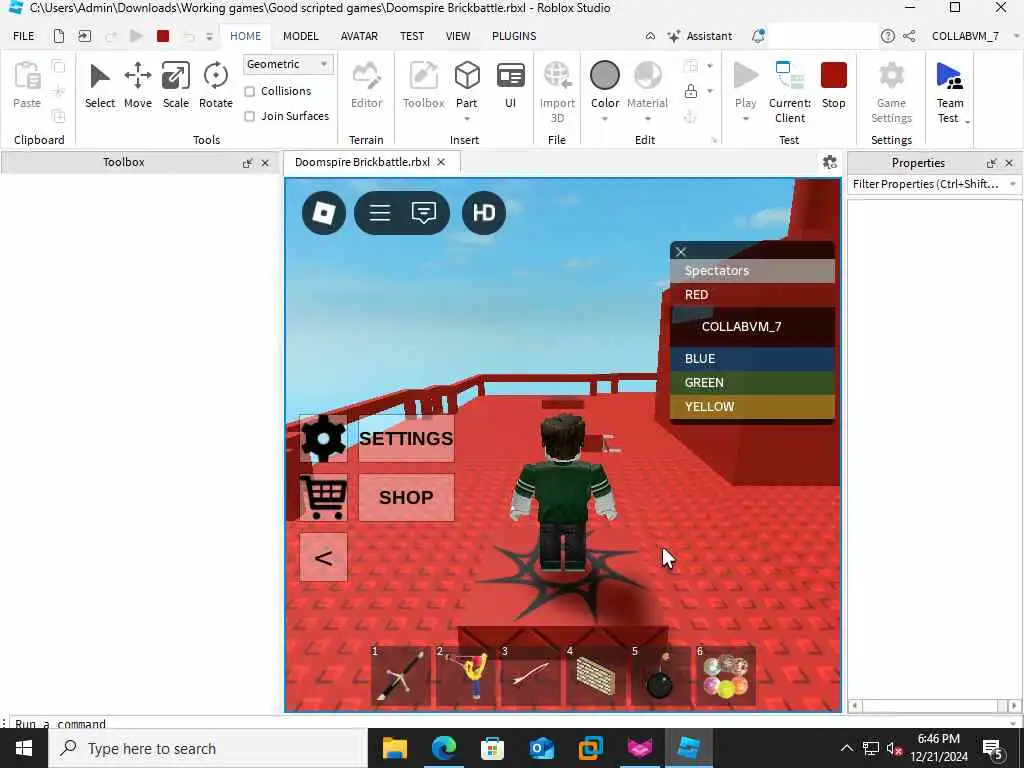Click the Windows search box
This screenshot has height=768, width=1024.
208,748
